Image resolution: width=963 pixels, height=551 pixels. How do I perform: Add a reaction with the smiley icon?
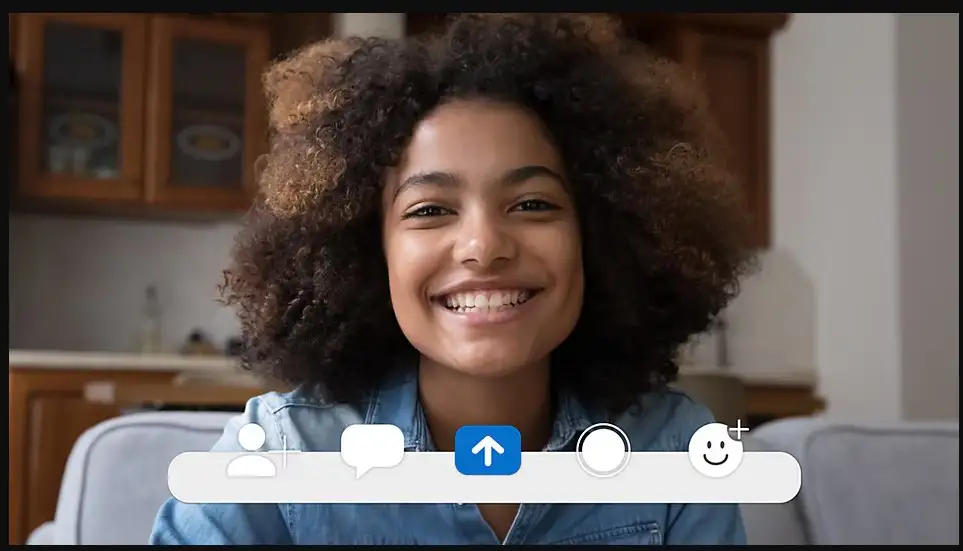click(x=717, y=449)
